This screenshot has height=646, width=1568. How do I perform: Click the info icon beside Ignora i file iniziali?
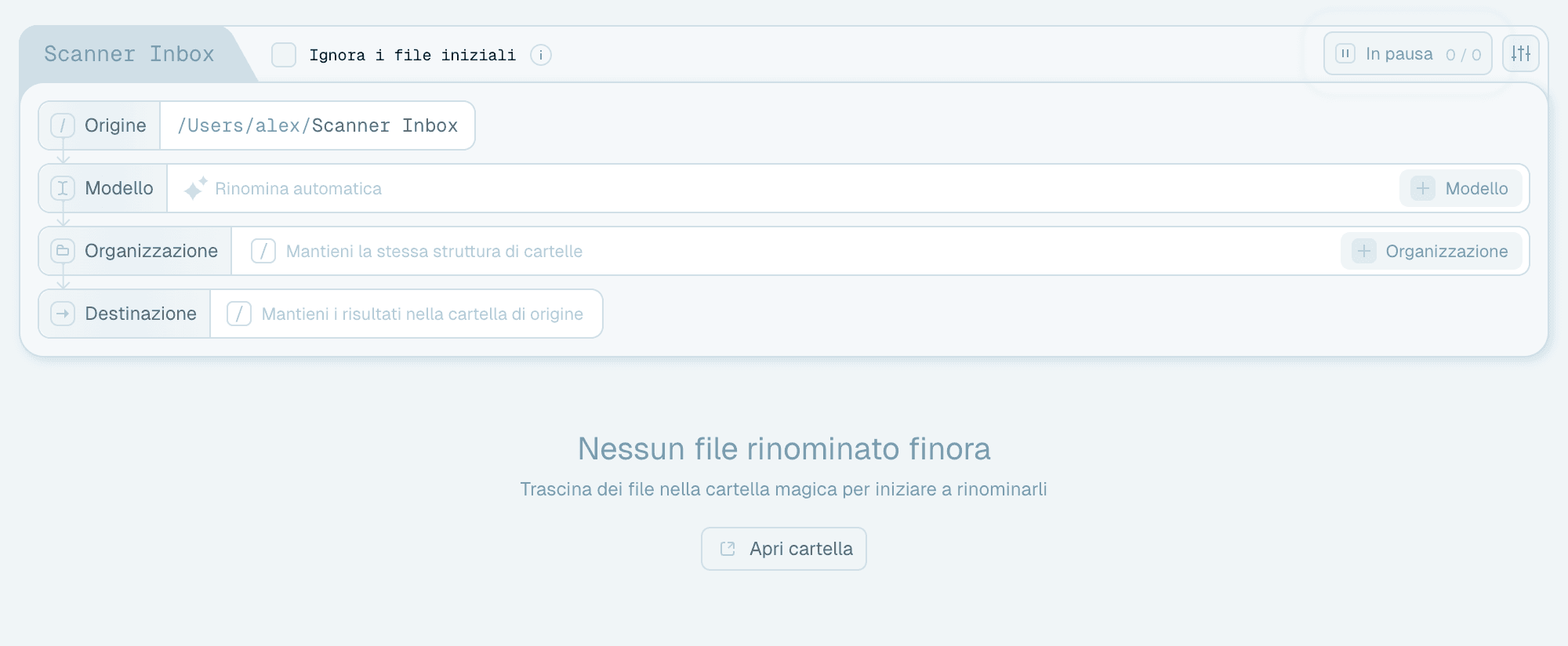point(541,55)
